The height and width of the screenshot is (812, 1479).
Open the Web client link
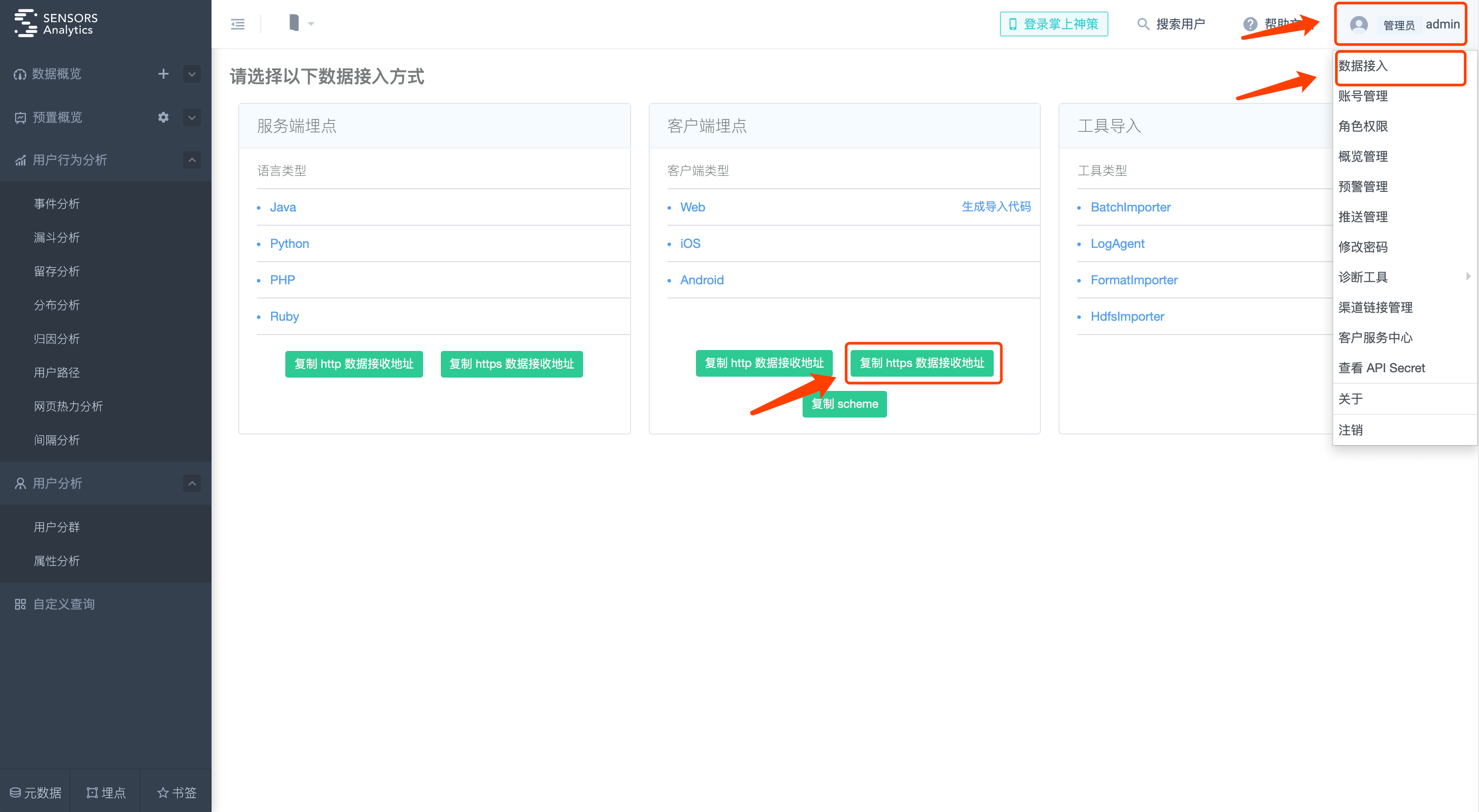[692, 207]
